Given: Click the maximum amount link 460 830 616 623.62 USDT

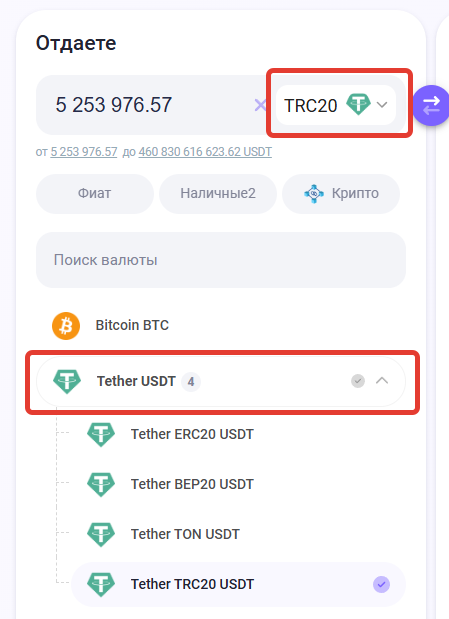Looking at the screenshot, I should point(205,152).
